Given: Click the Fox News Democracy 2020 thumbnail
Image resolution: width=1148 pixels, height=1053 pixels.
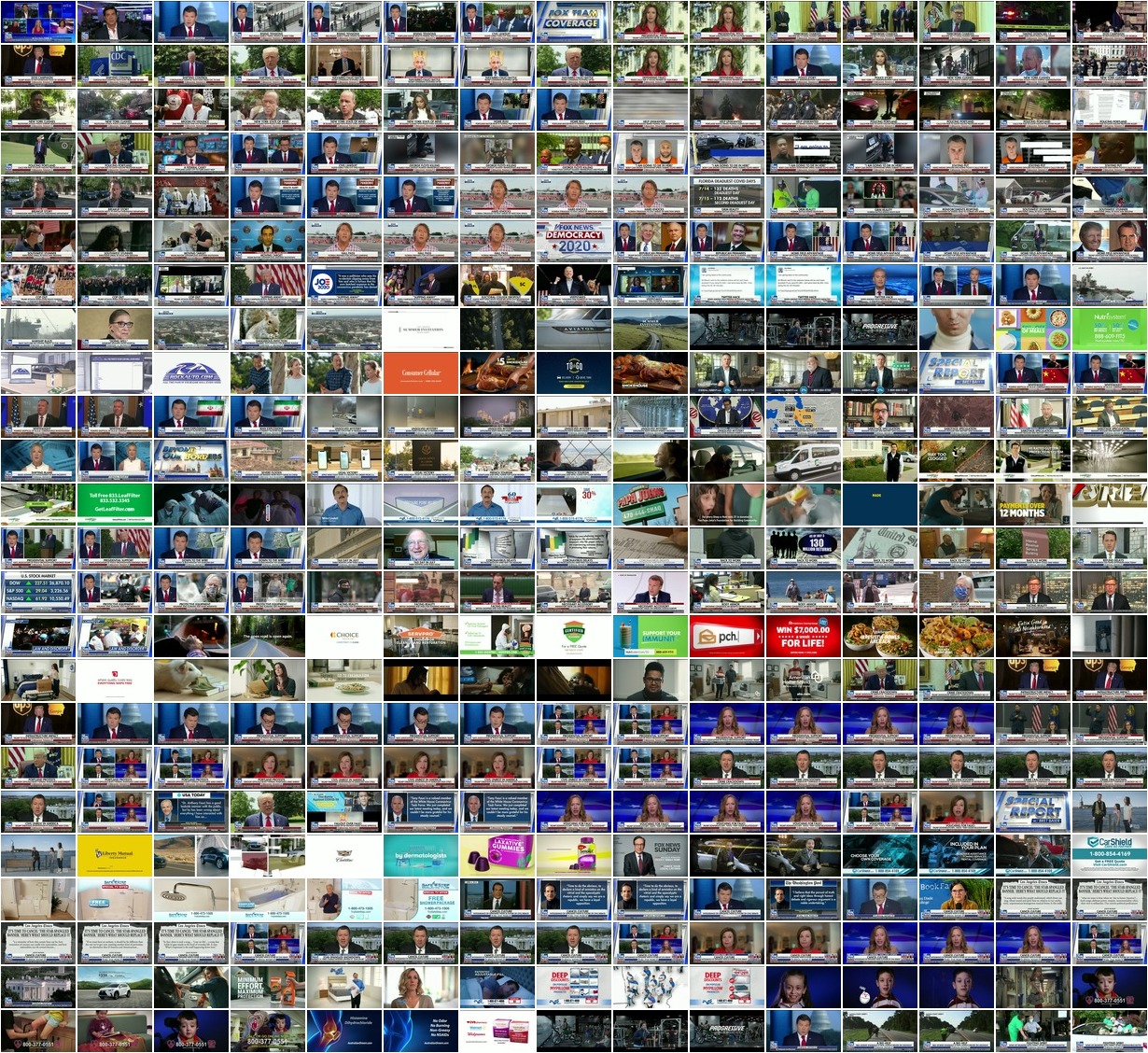Looking at the screenshot, I should click(x=573, y=241).
